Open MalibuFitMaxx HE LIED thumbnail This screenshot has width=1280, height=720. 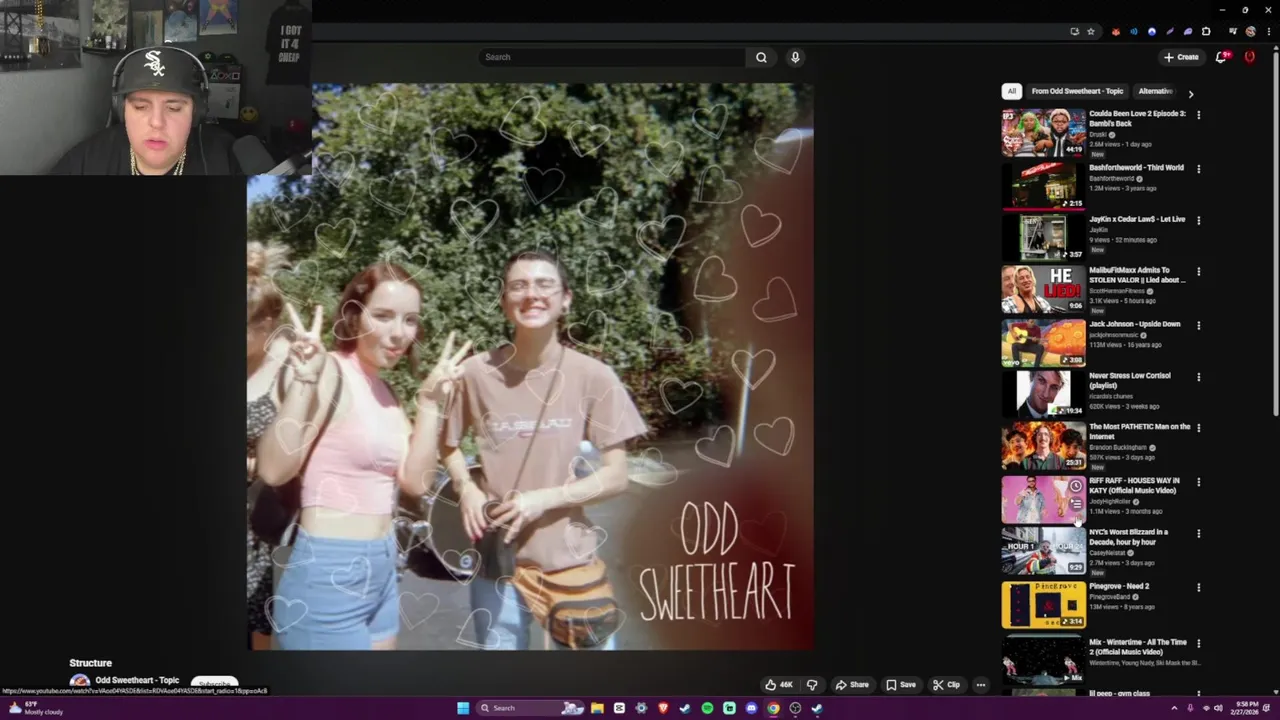pyautogui.click(x=1043, y=288)
